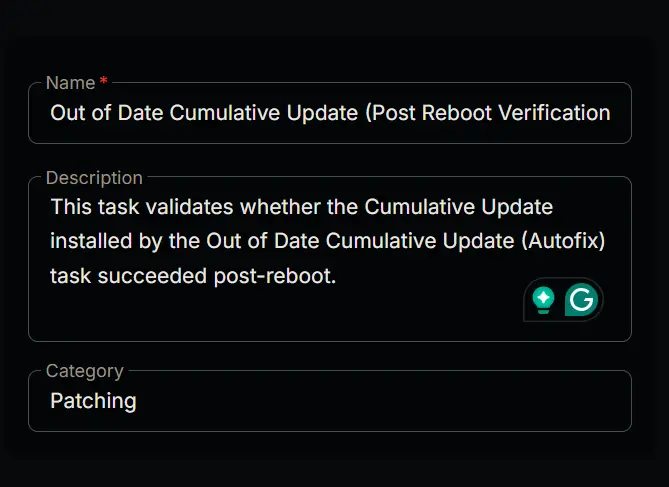Click the red required asterisk beside Name

point(103,81)
